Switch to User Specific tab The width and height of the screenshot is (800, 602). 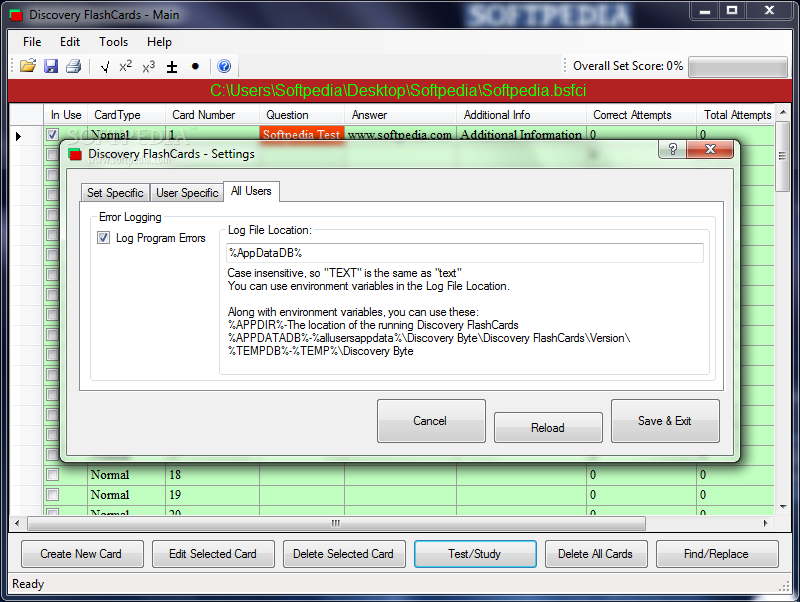click(x=187, y=193)
